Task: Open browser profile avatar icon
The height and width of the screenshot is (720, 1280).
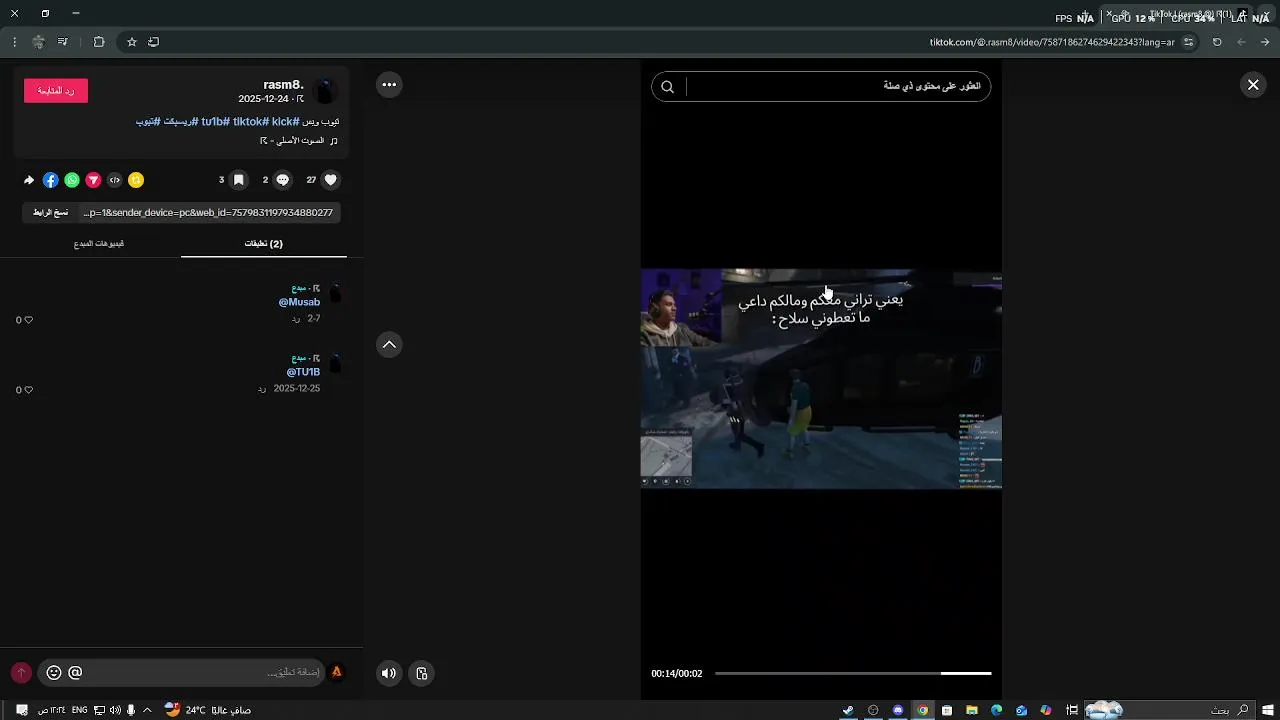Action: pyautogui.click(x=38, y=42)
